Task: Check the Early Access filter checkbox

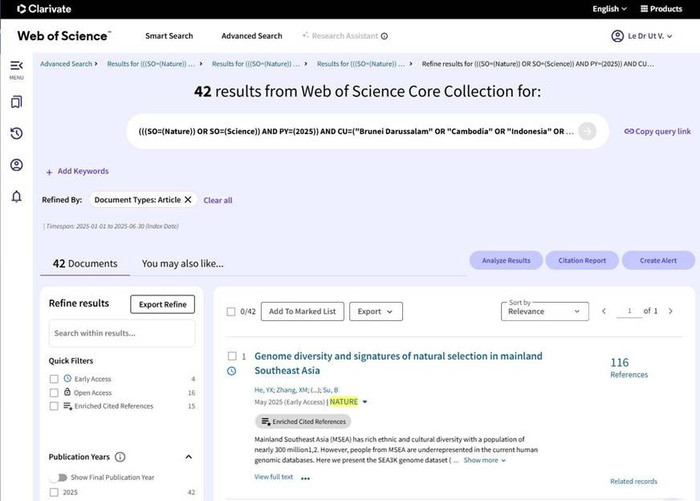Action: [54, 379]
